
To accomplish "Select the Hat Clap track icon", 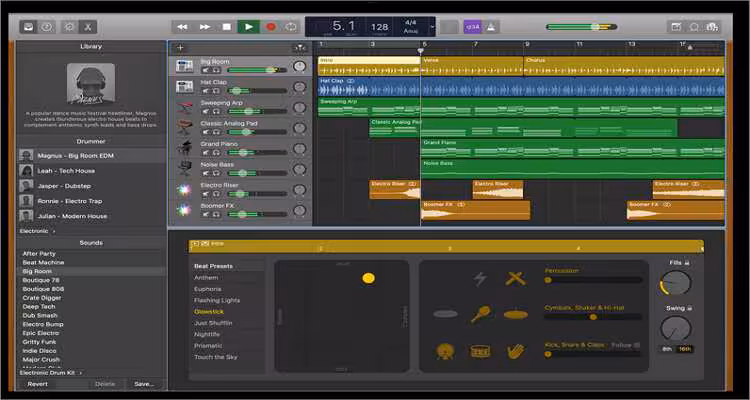I will coord(184,87).
